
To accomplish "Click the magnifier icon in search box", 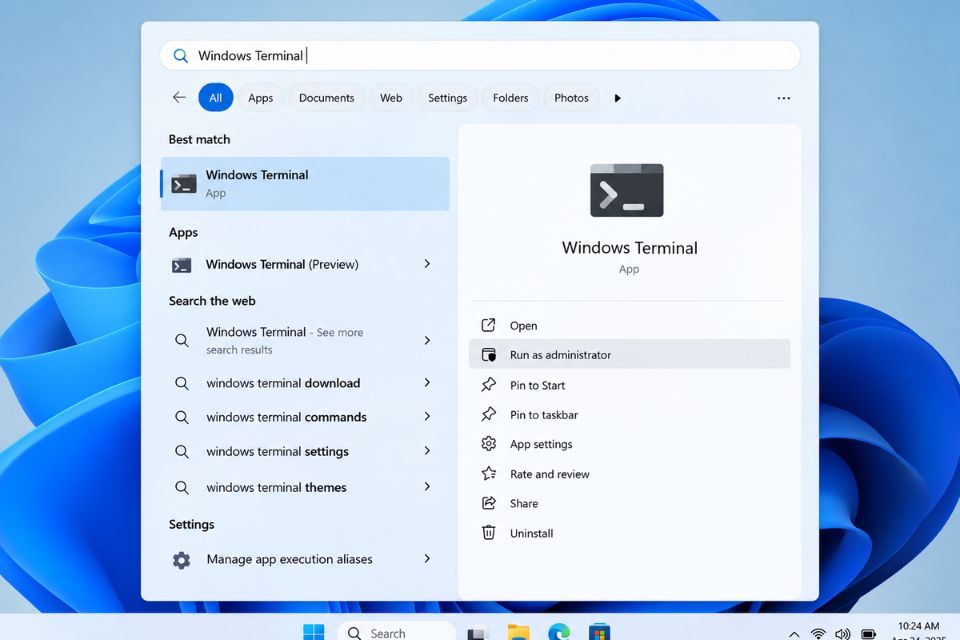I will tap(180, 56).
